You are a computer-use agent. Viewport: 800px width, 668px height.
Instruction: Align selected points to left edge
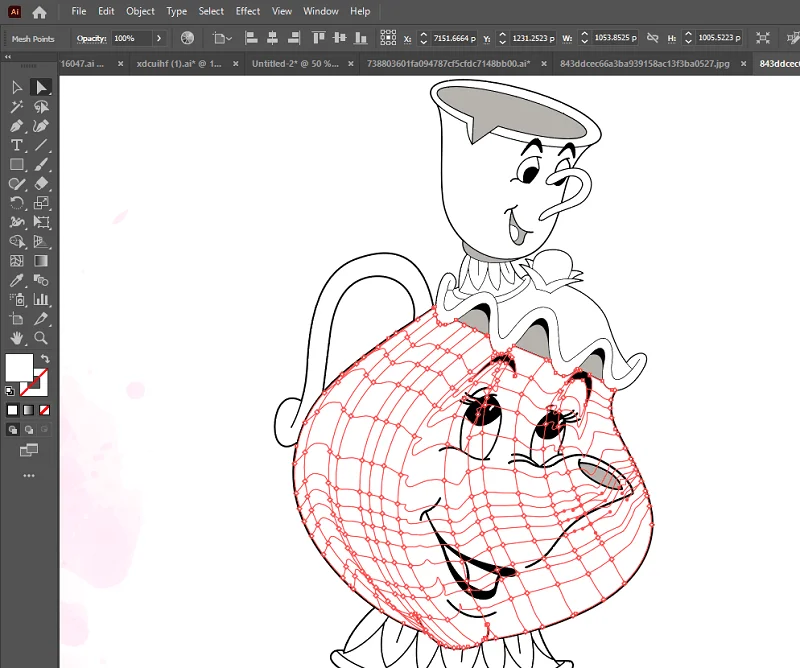(x=251, y=38)
